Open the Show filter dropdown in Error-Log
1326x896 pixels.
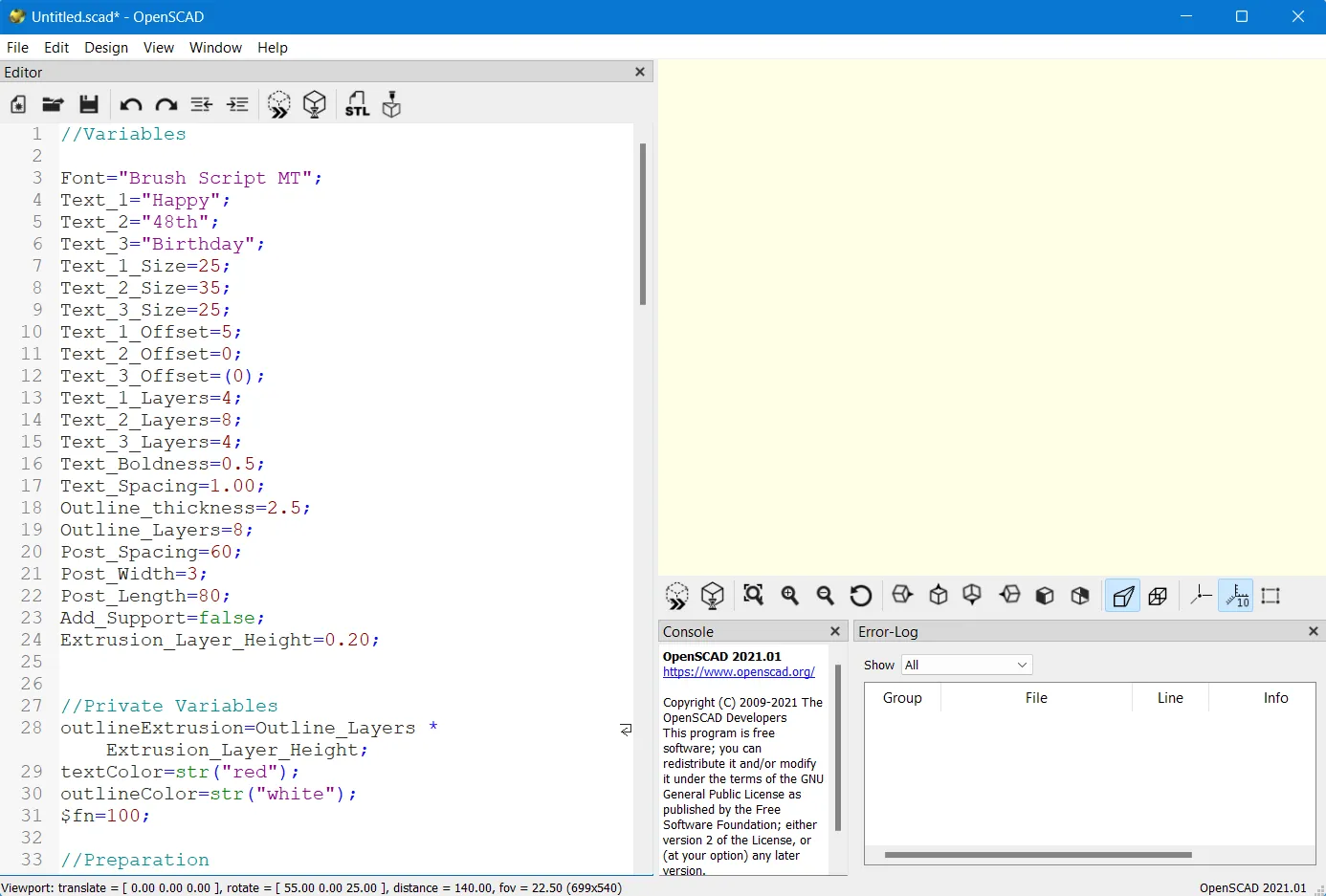pyautogui.click(x=966, y=665)
